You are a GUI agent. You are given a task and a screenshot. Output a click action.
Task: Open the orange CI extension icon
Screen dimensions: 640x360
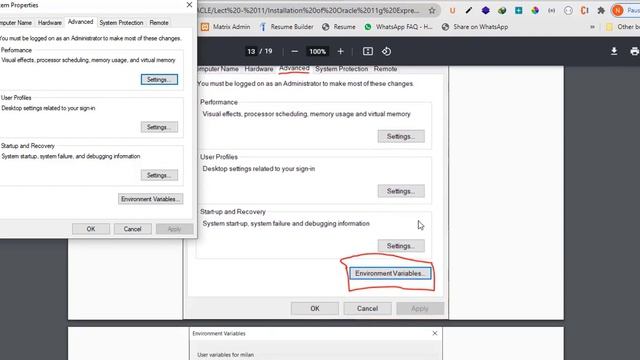[584, 11]
